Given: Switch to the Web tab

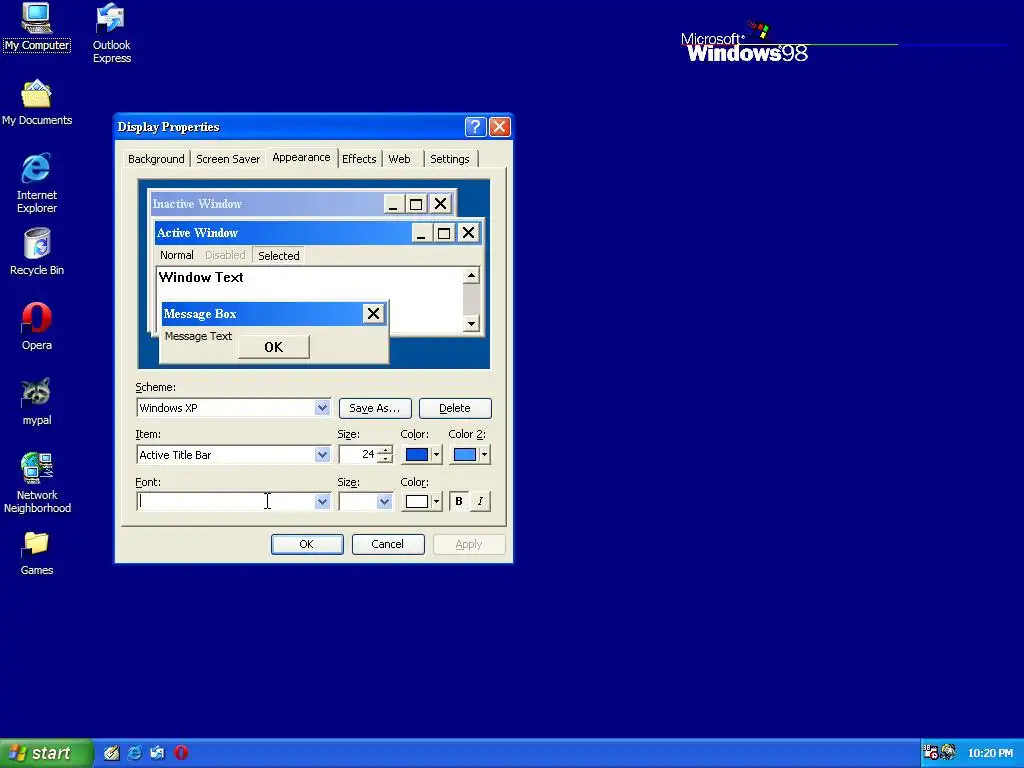Looking at the screenshot, I should [400, 159].
